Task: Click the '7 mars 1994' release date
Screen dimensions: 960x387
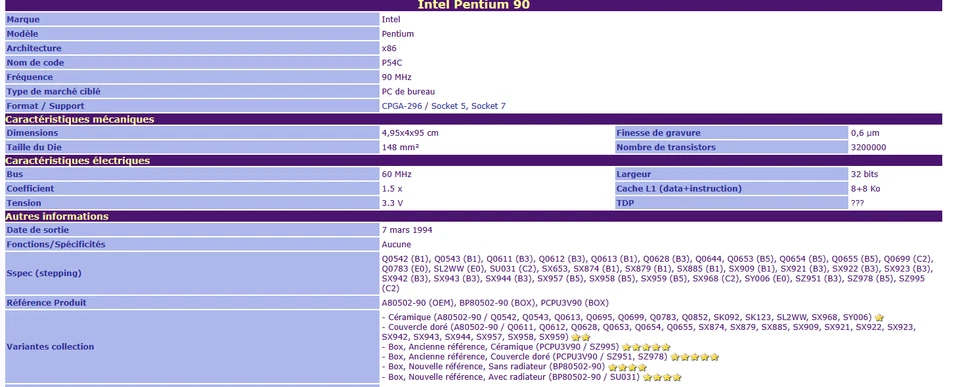Action: point(407,230)
